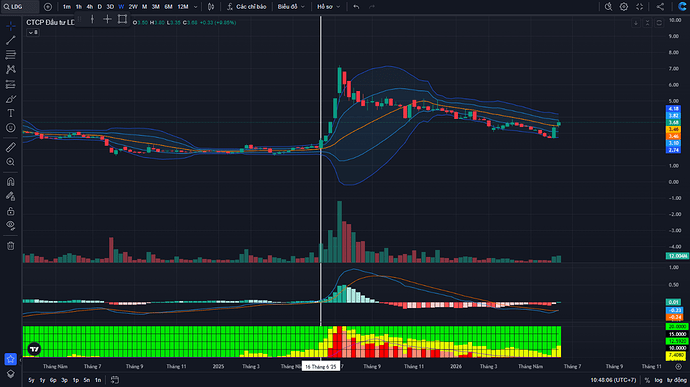Screen dimensions: 690x387
Task: Click the redo arrow
Action: 372,7
